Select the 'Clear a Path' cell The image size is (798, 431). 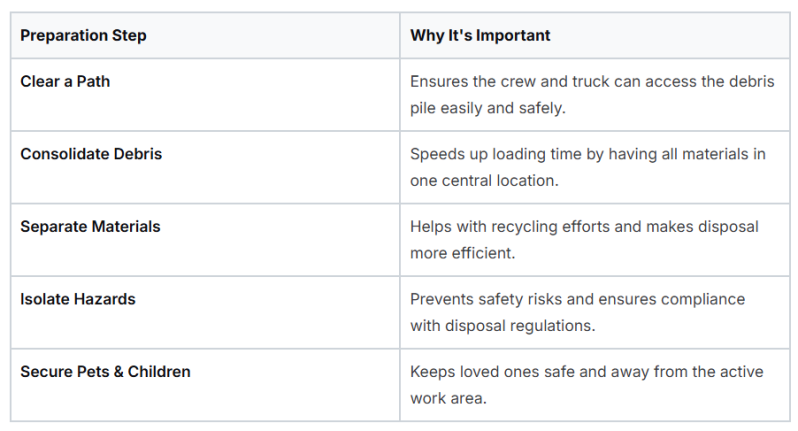(x=205, y=95)
